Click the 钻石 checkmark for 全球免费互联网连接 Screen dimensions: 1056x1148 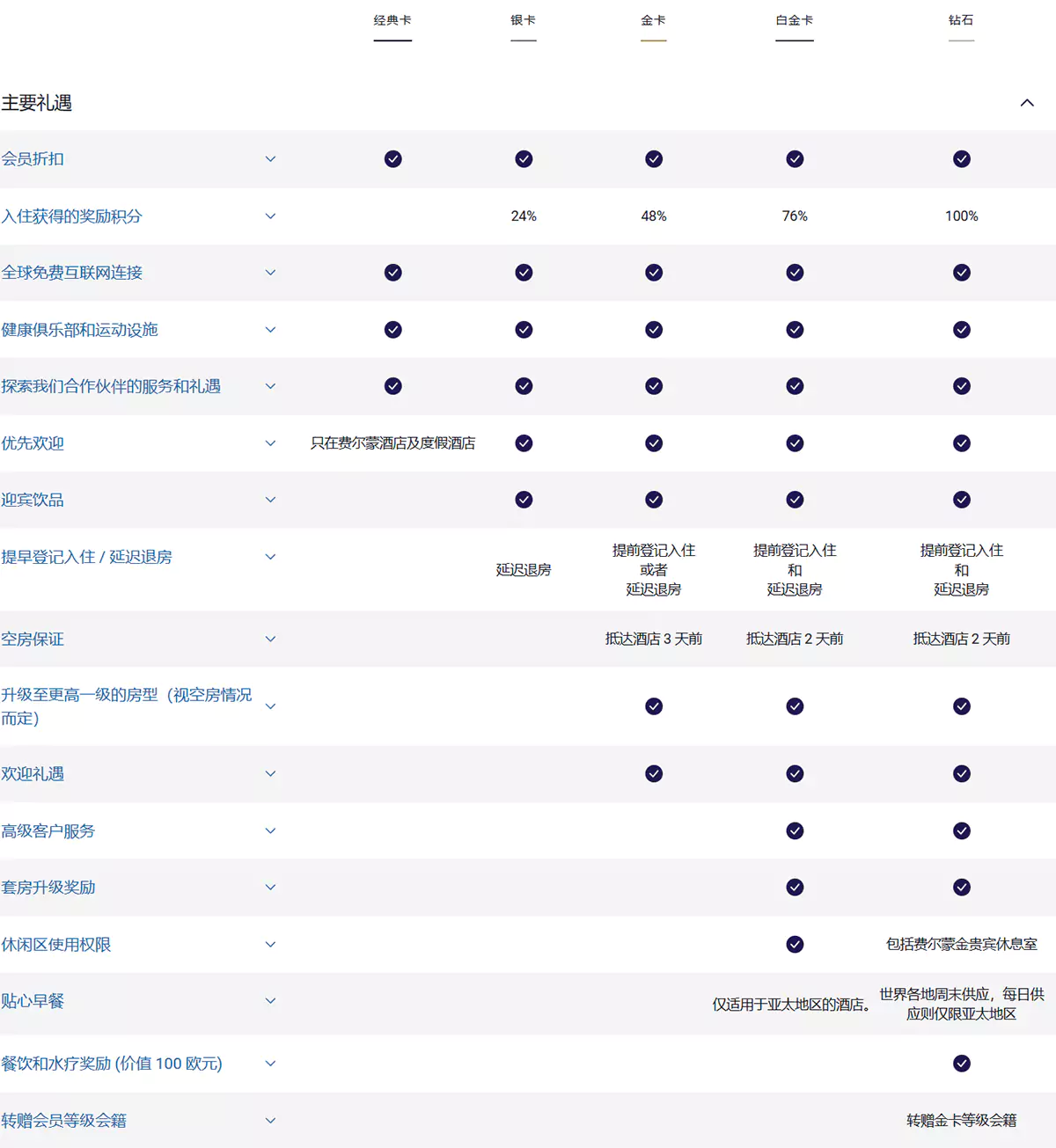[x=961, y=273]
